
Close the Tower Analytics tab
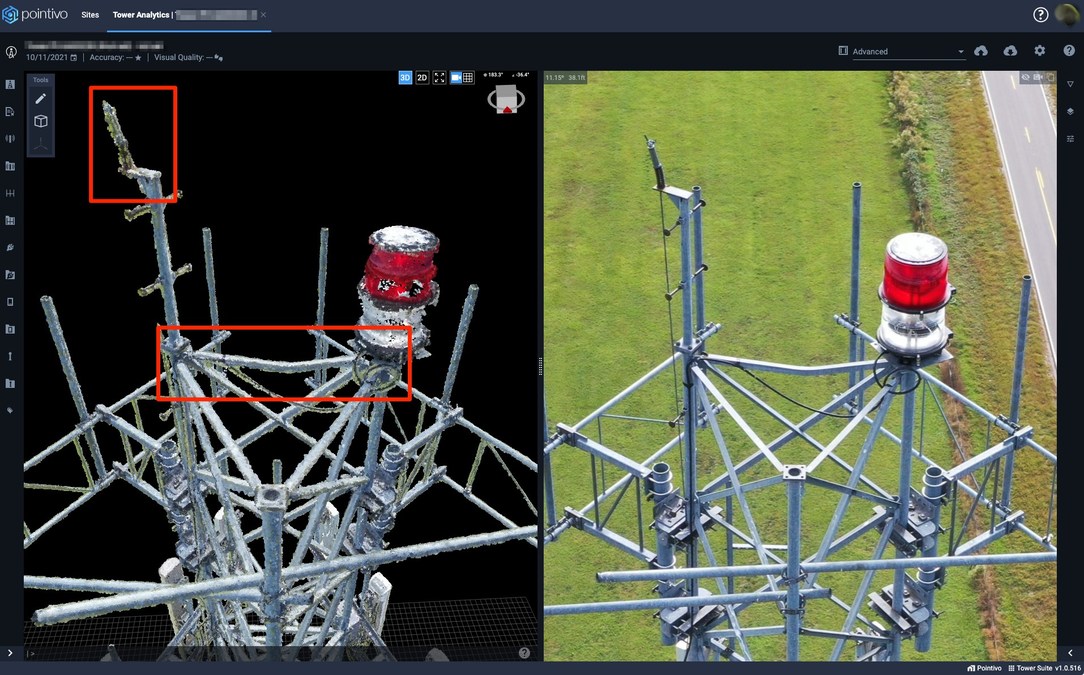click(263, 15)
